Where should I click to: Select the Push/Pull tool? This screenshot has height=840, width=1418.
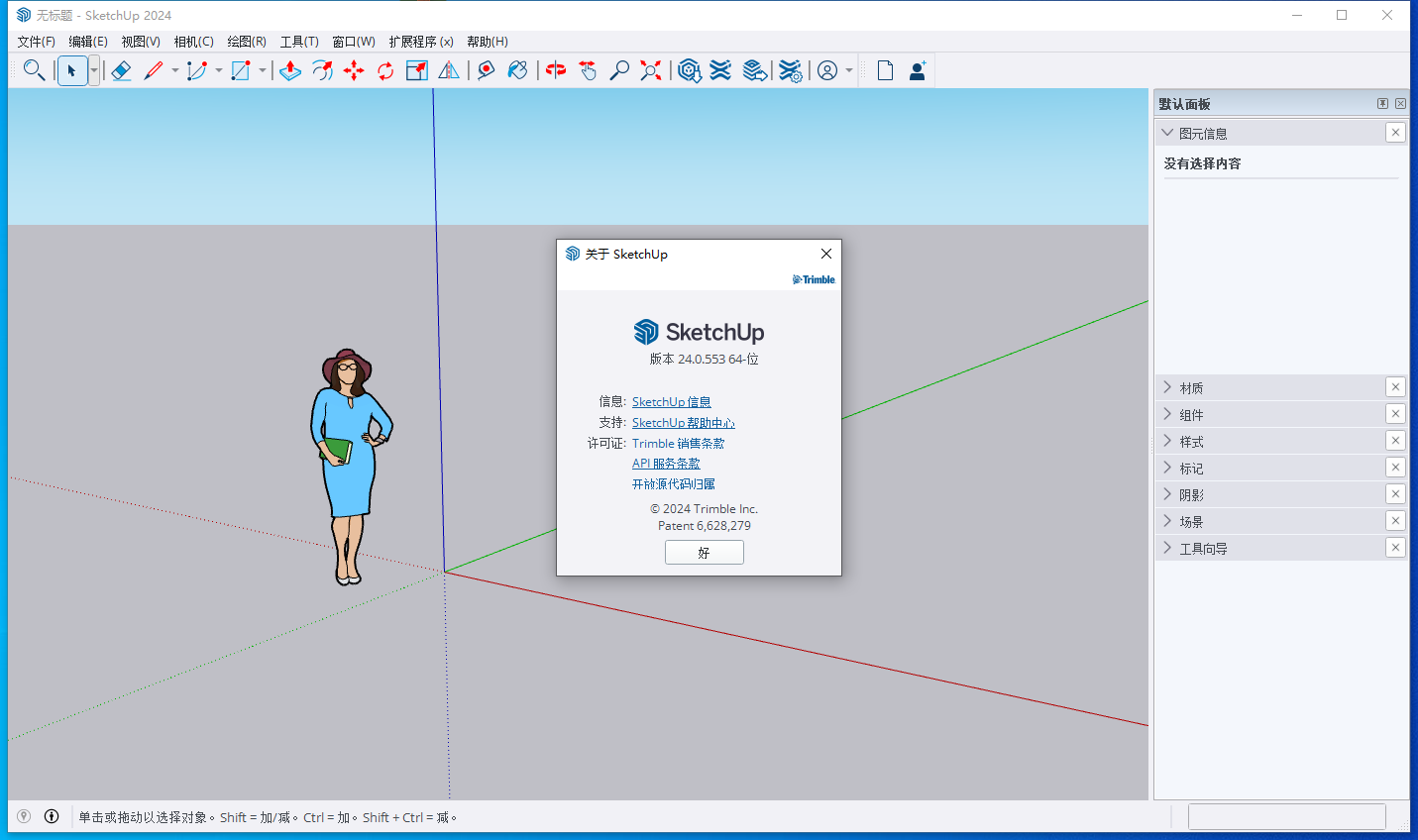coord(289,70)
